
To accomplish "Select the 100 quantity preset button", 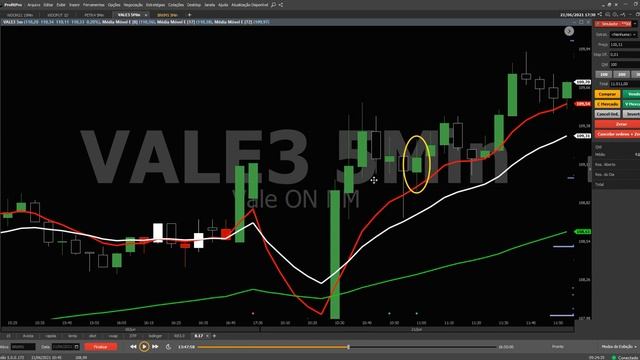I will [604, 74].
